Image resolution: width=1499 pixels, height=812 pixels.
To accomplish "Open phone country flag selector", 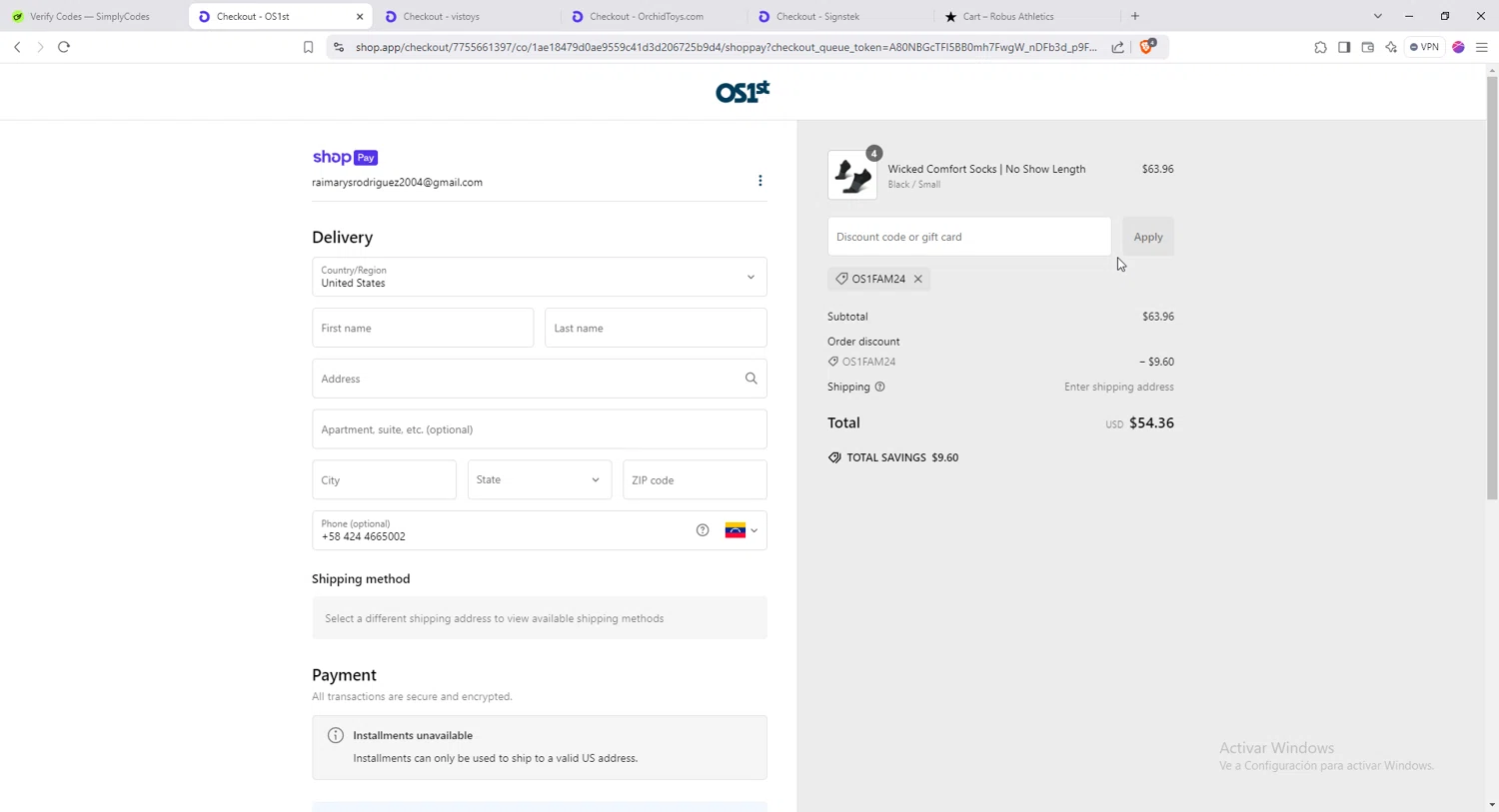I will coord(742,530).
